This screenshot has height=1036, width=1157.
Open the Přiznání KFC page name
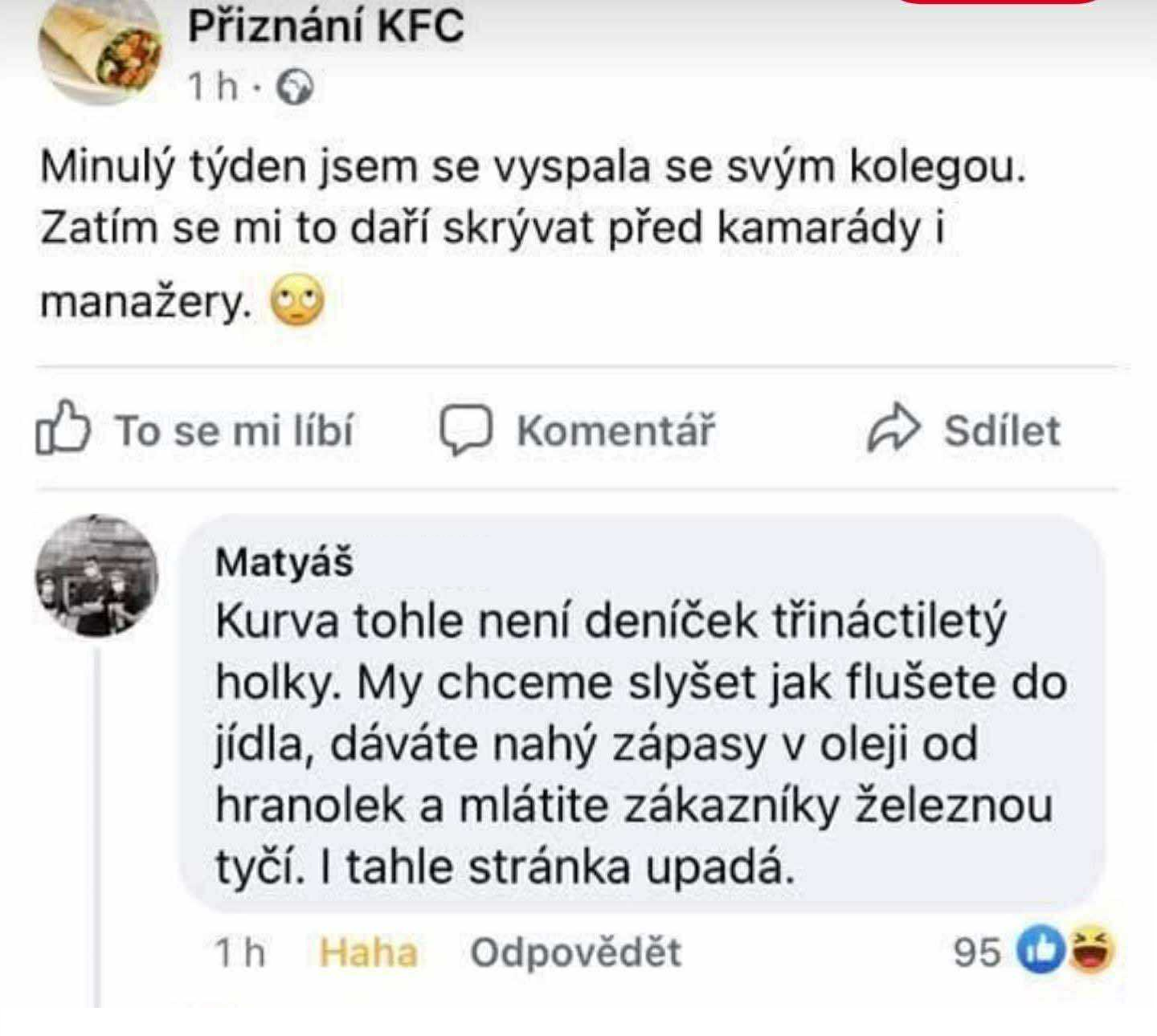tap(325, 26)
